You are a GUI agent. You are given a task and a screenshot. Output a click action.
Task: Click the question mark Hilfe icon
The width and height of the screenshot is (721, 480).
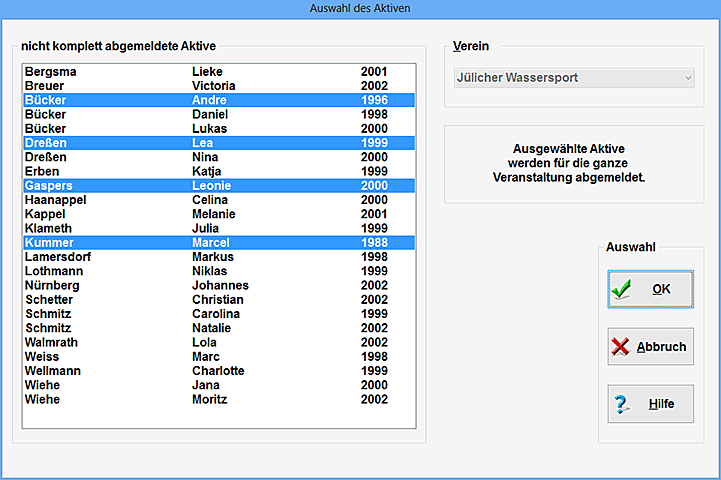click(623, 404)
